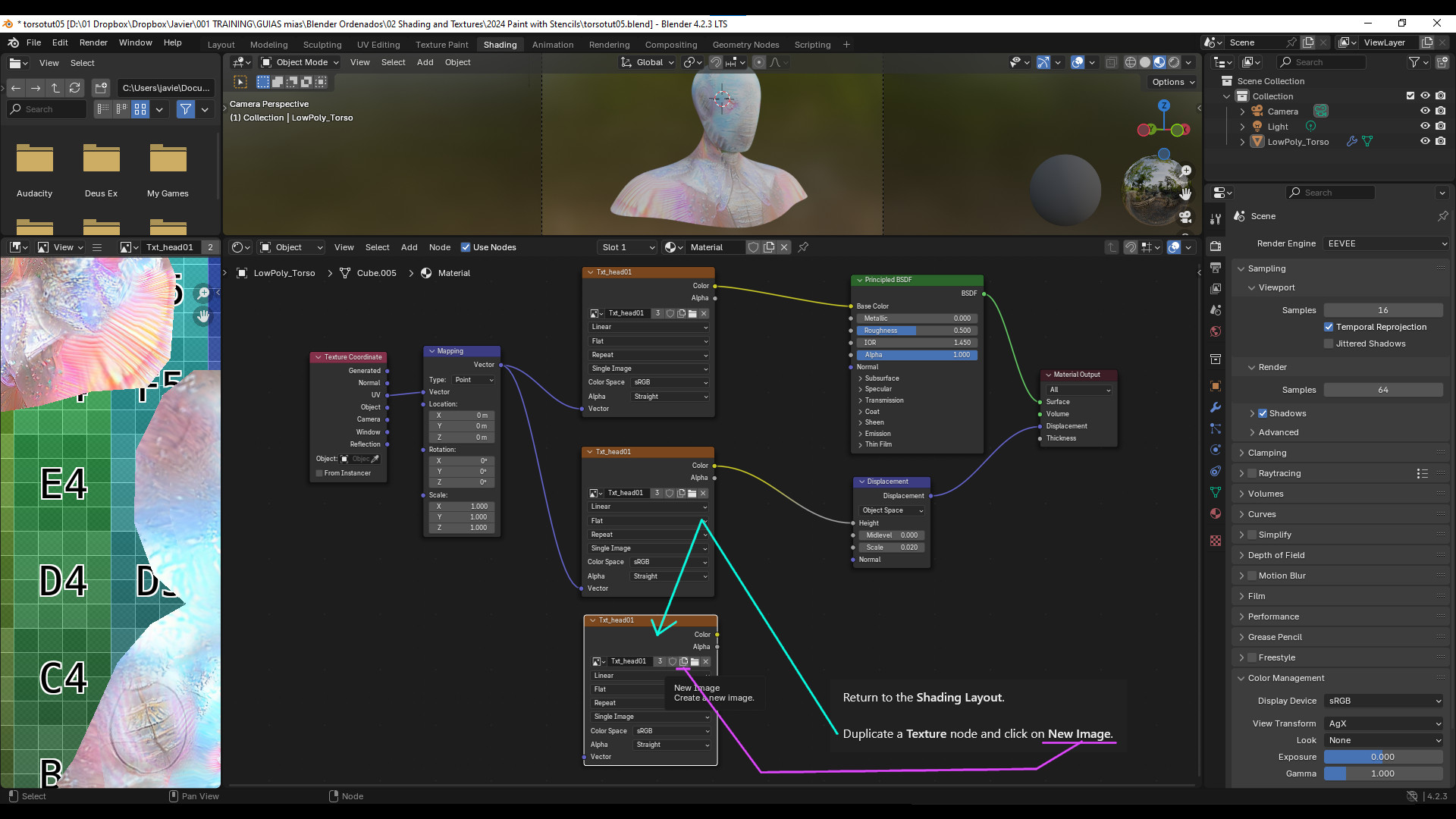
Task: Switch file browser to vertical list display
Action: coord(103,109)
